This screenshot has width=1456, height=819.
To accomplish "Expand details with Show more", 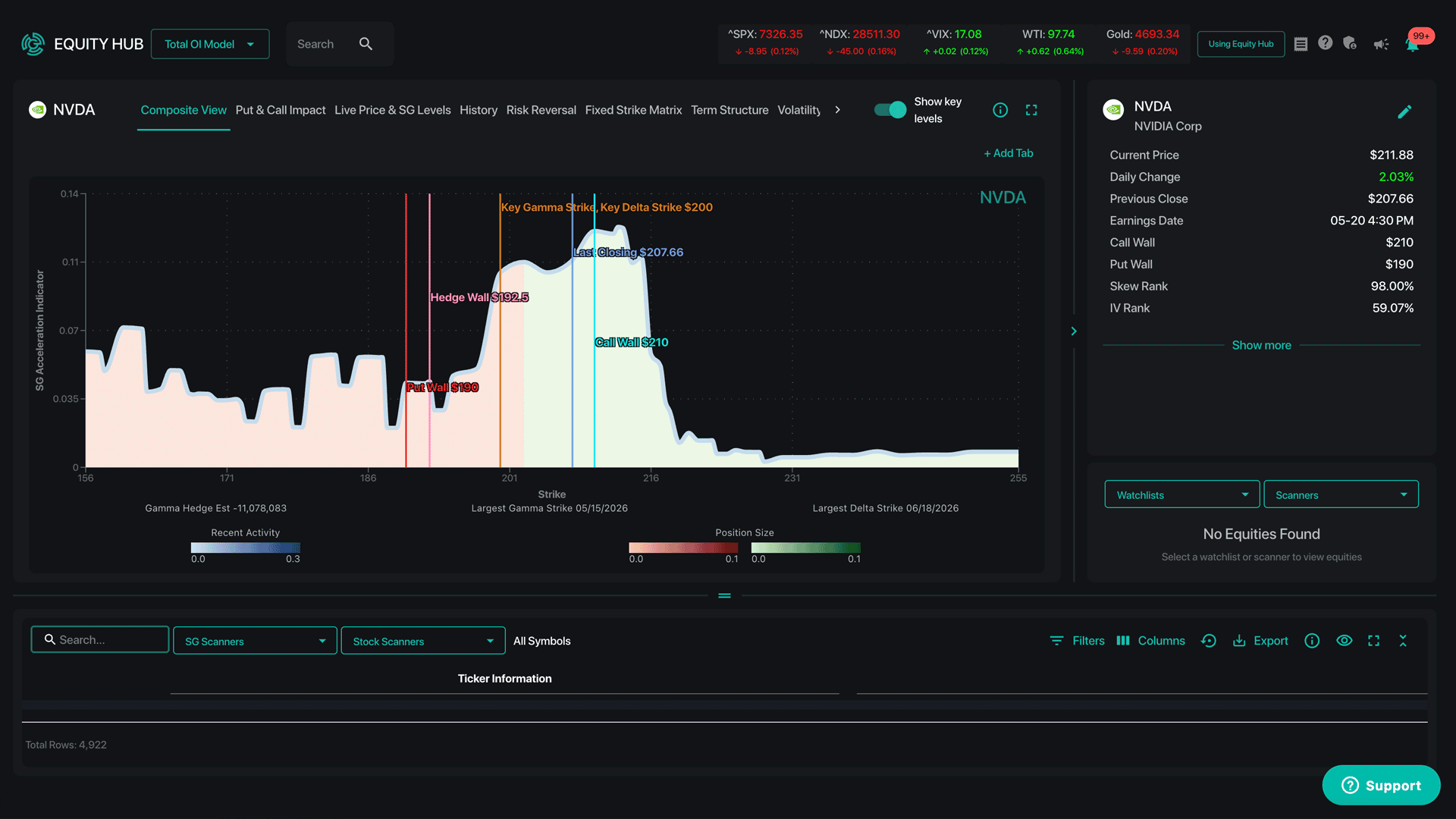I will 1261,345.
